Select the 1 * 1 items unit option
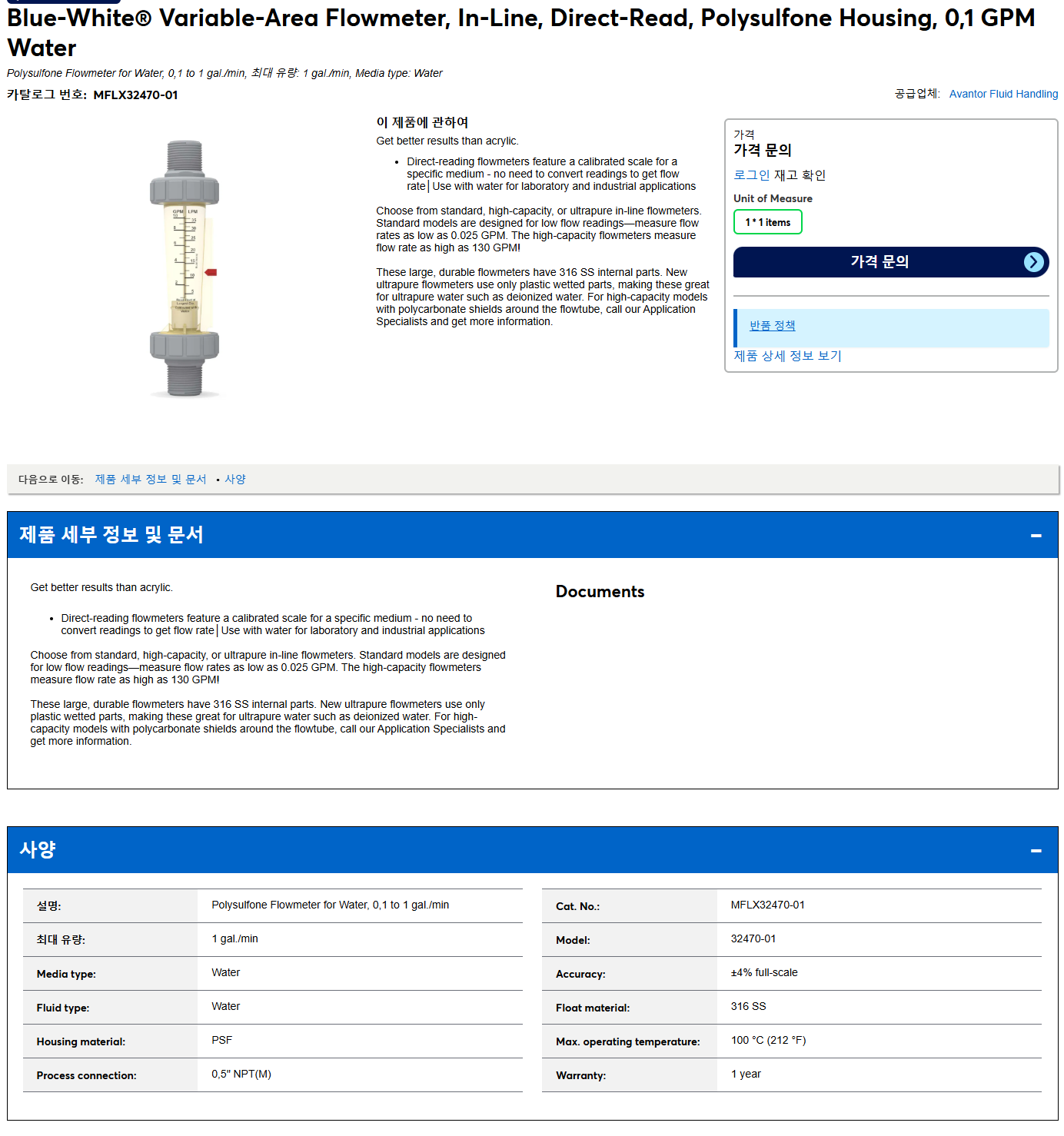 click(767, 222)
